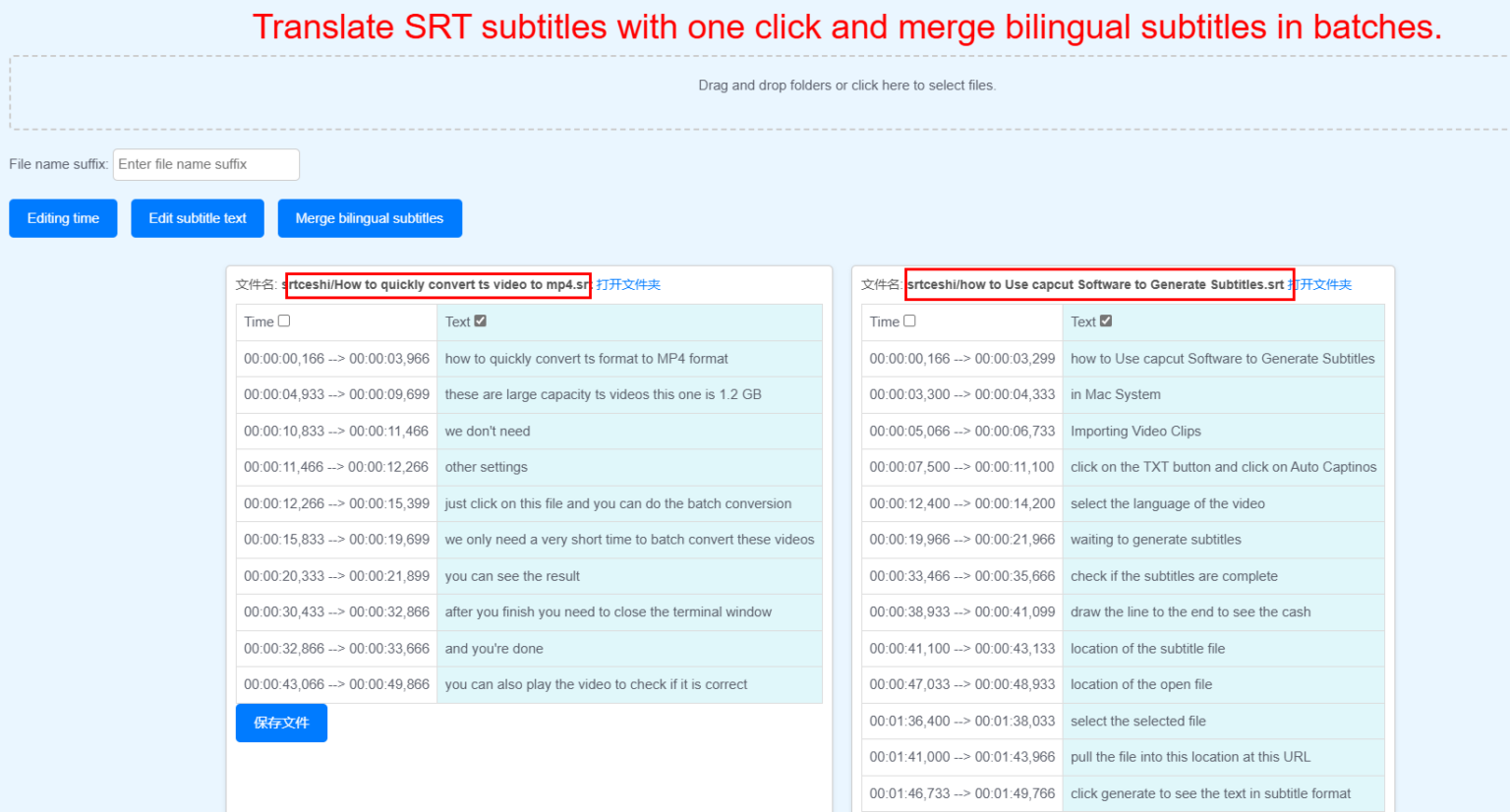Click the file name suffix input field

click(205, 164)
